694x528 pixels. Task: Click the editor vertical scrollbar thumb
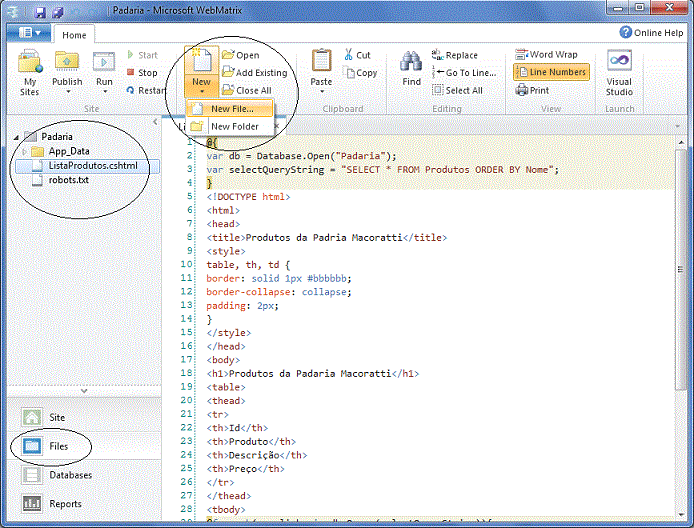point(681,270)
